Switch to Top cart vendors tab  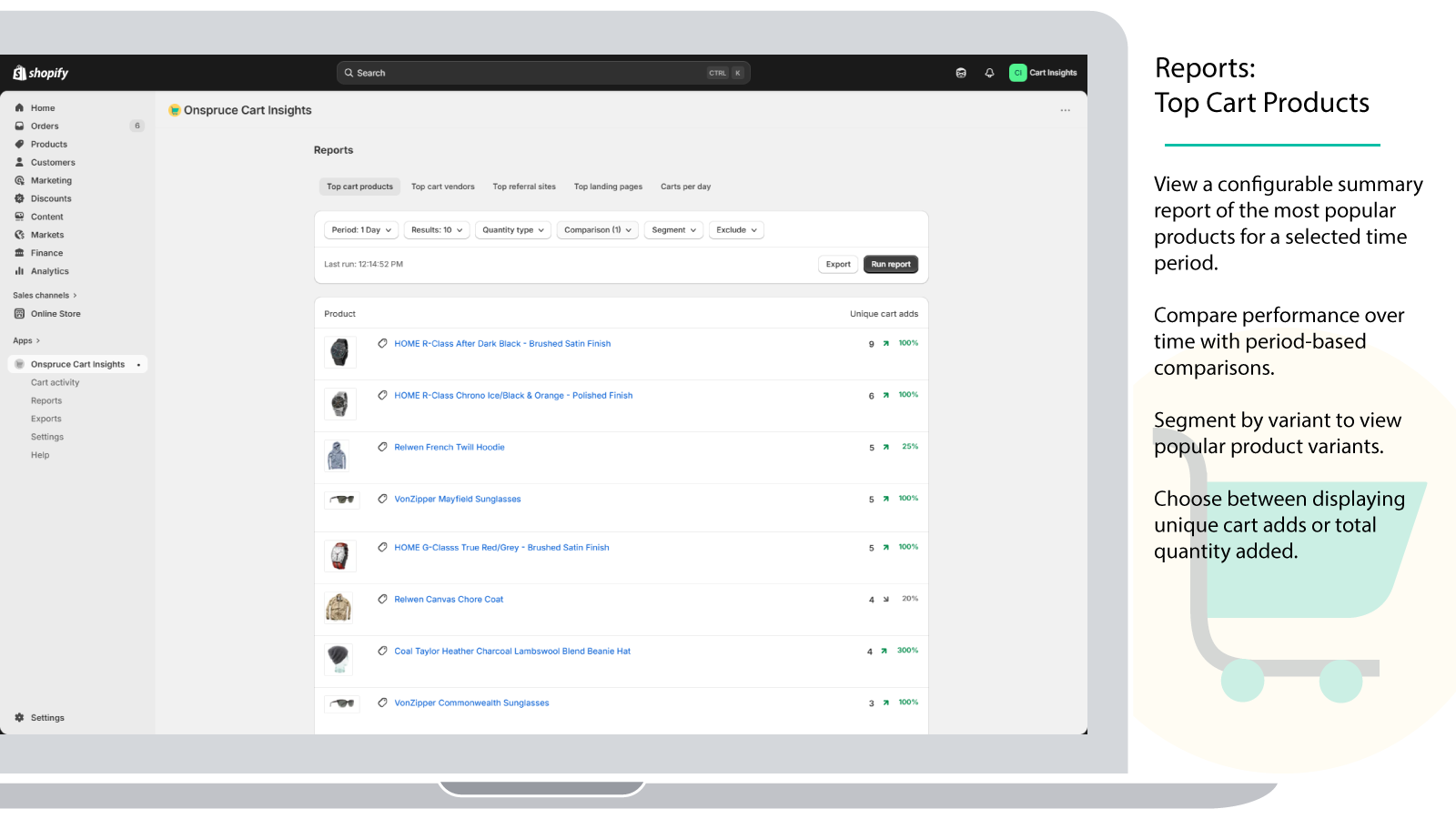point(443,187)
